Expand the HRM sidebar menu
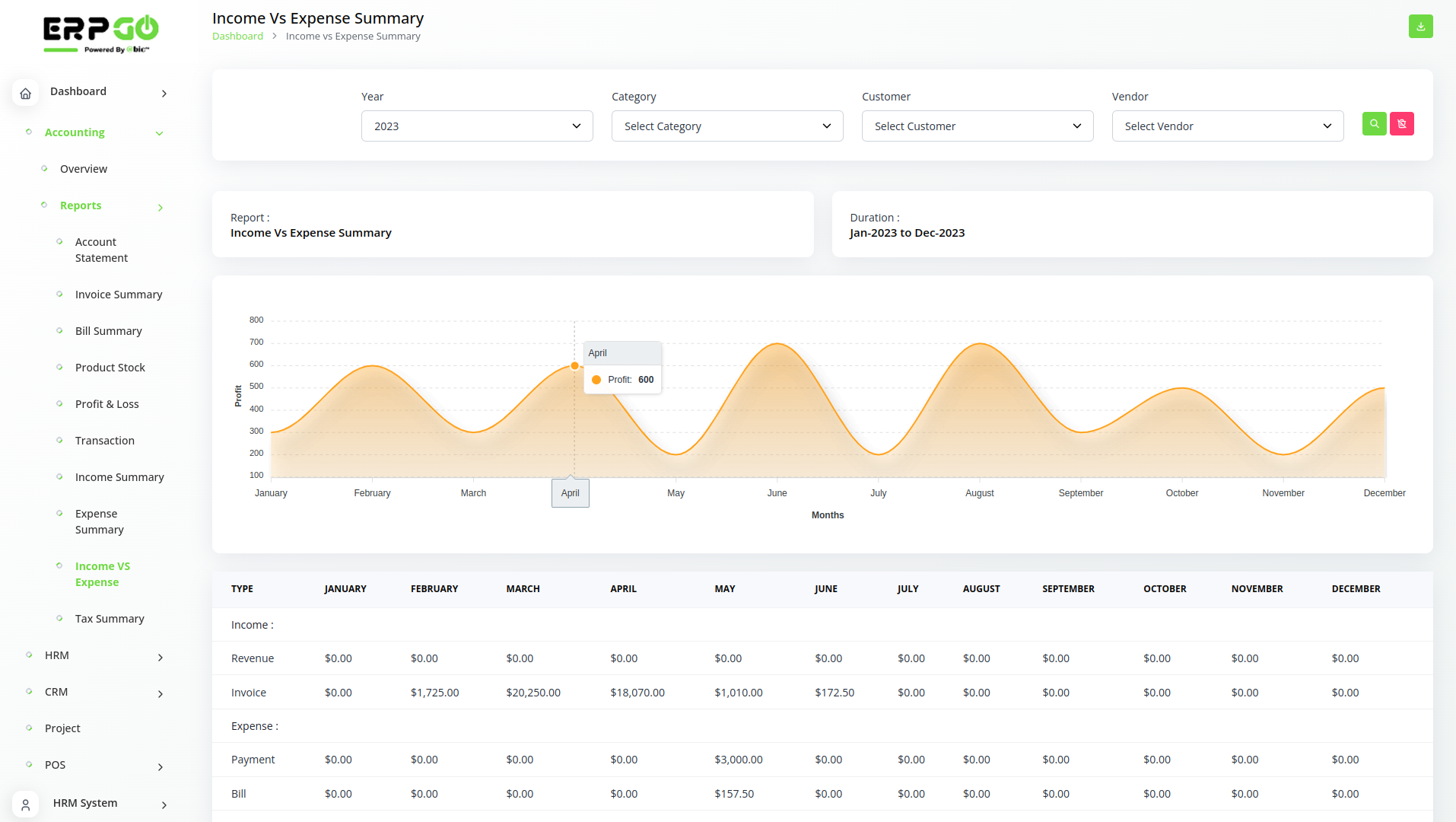The image size is (1456, 822). coord(95,656)
